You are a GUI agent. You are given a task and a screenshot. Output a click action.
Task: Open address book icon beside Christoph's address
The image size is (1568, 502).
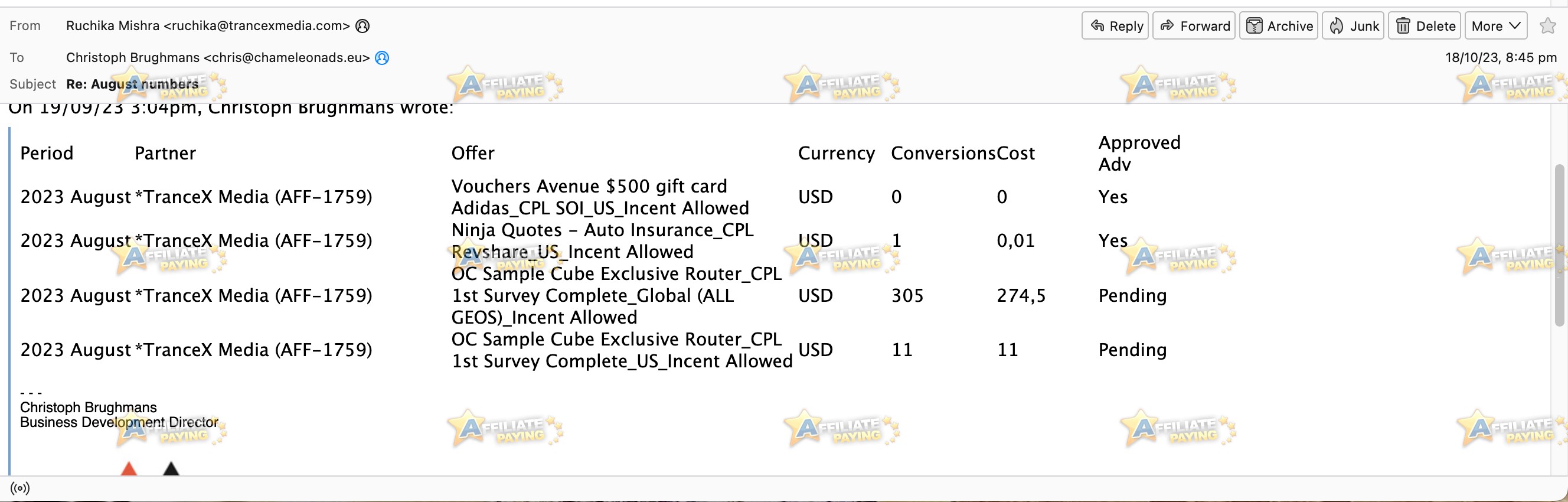point(381,58)
